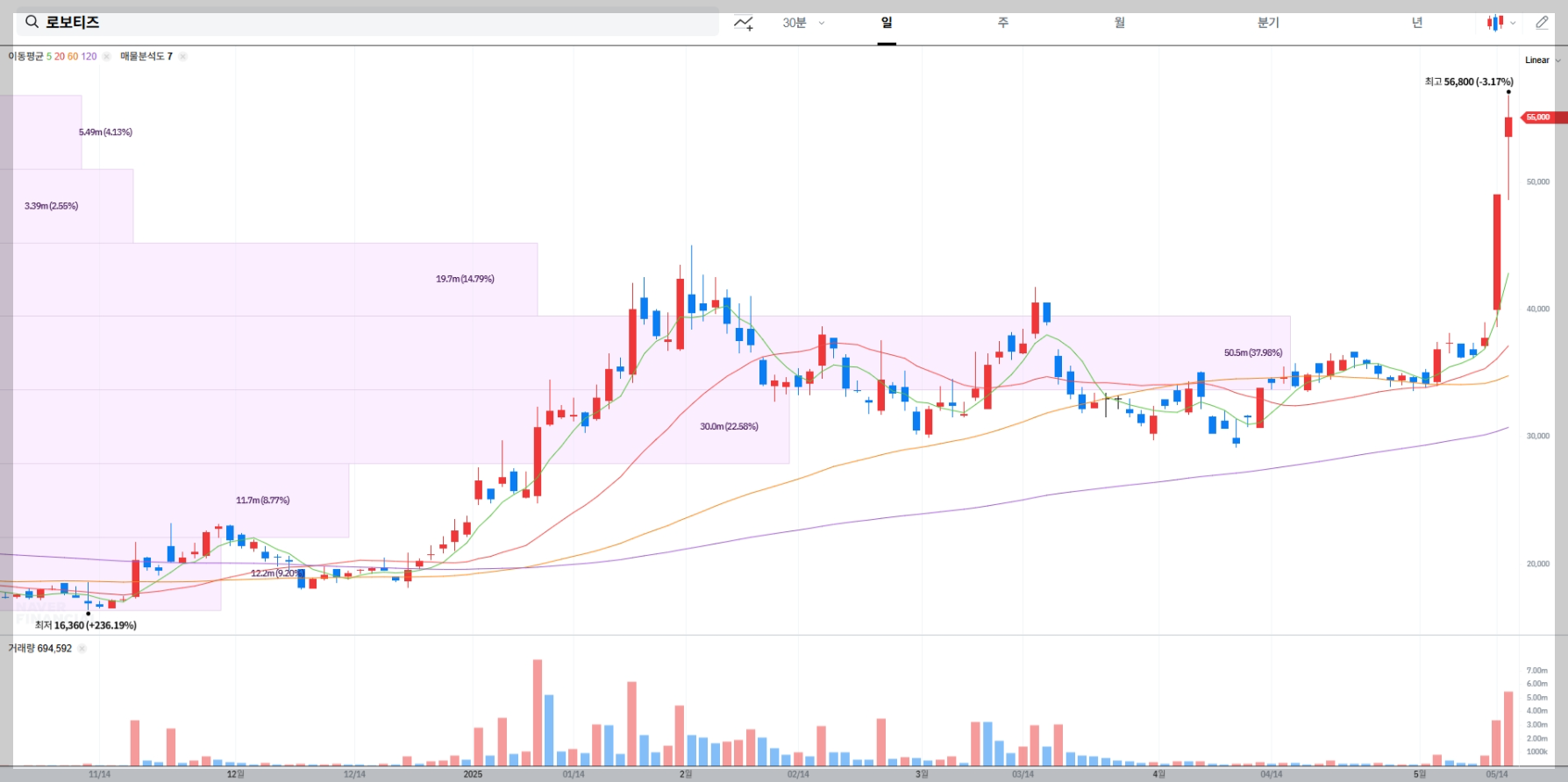
Task: Expand the 30분 minute interval dropdown
Action: coord(804,23)
